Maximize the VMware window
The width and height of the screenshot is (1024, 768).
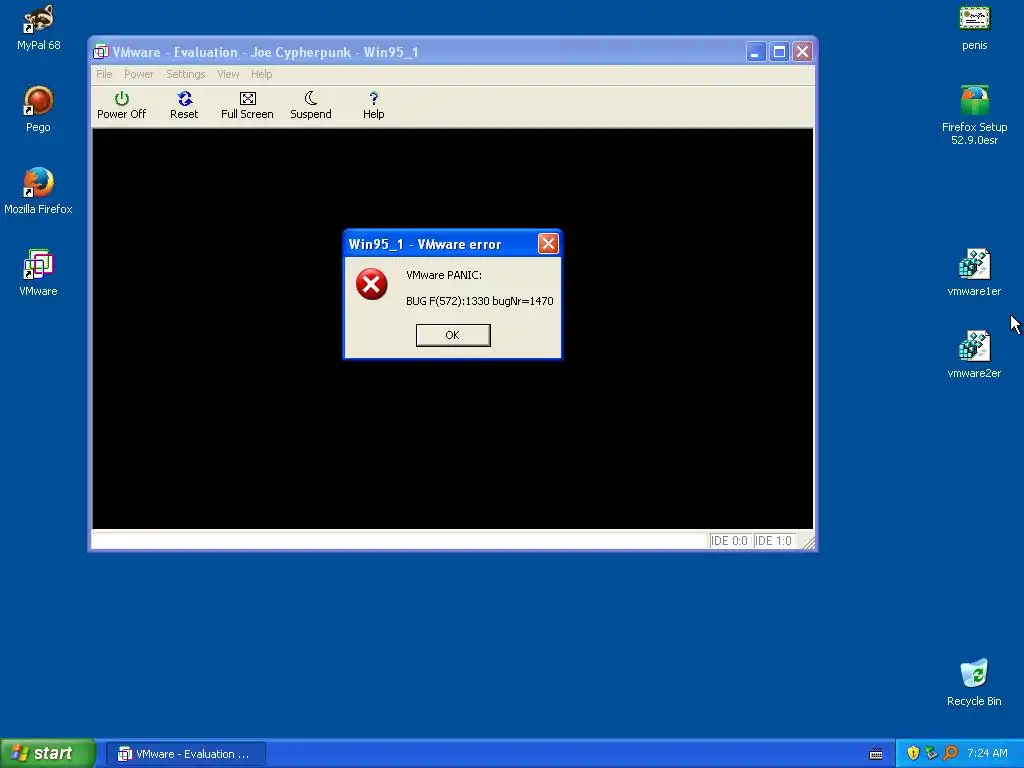[x=779, y=52]
